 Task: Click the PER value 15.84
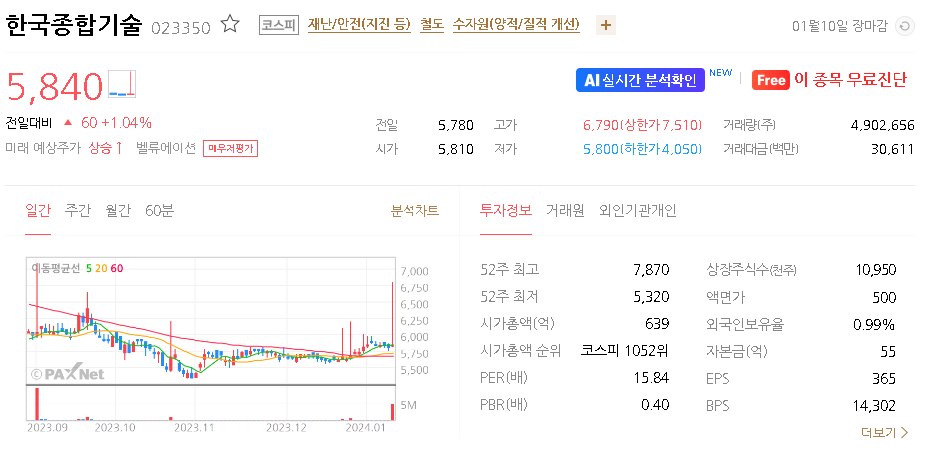(653, 378)
